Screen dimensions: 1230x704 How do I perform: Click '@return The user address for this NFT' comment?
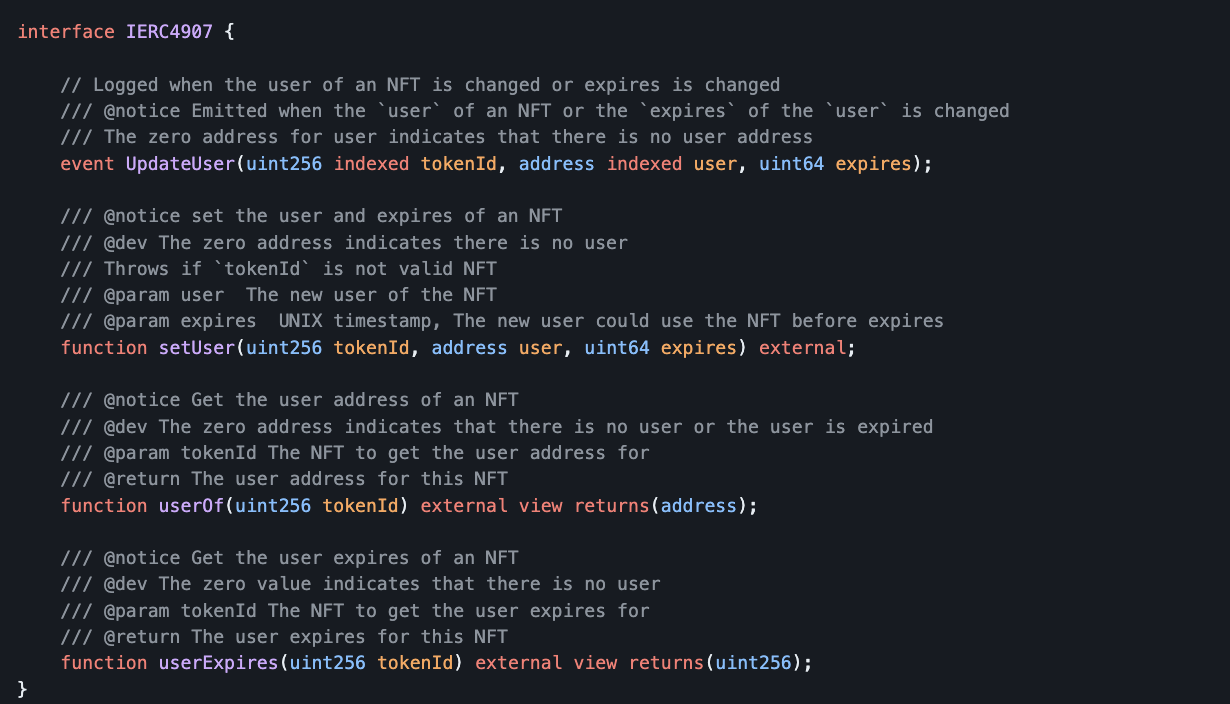point(284,479)
